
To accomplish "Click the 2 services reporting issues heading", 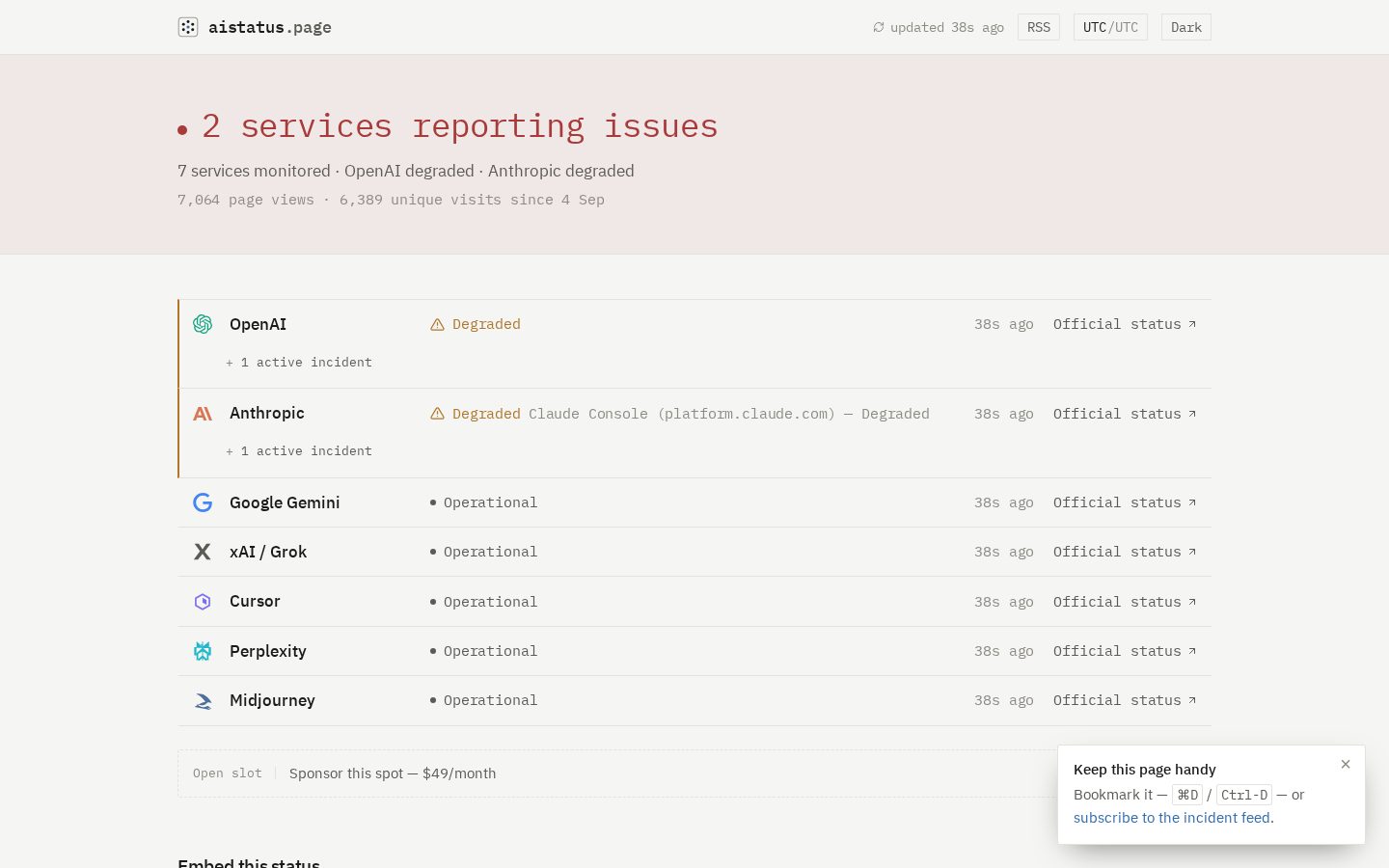I will (459, 126).
